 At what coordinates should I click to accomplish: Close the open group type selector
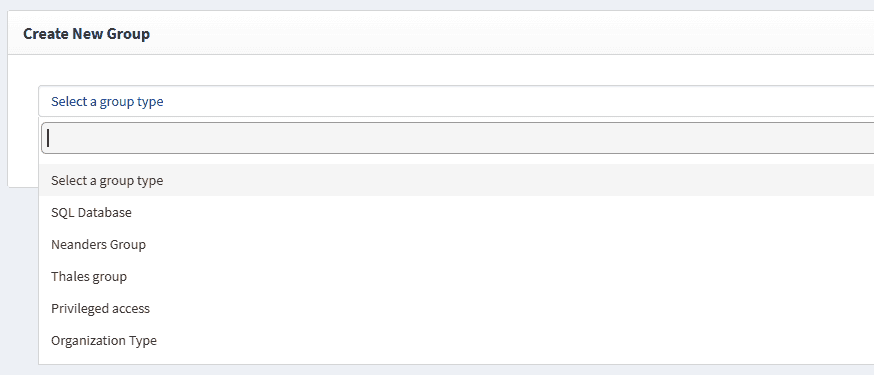pyautogui.click(x=456, y=101)
